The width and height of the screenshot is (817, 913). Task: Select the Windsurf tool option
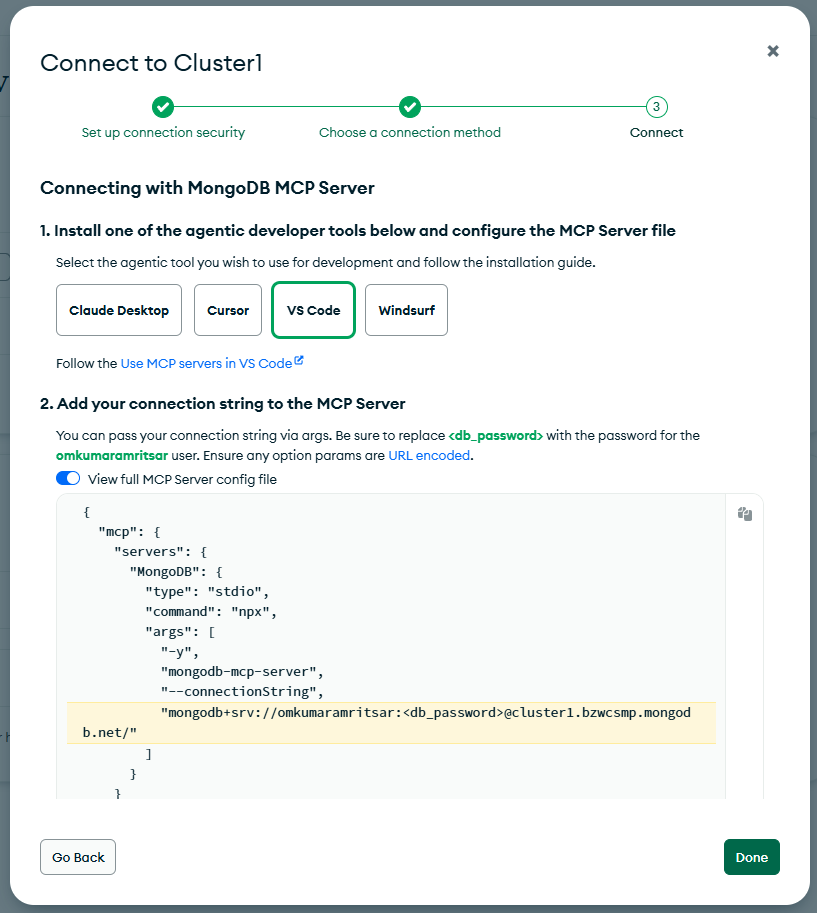(x=406, y=310)
